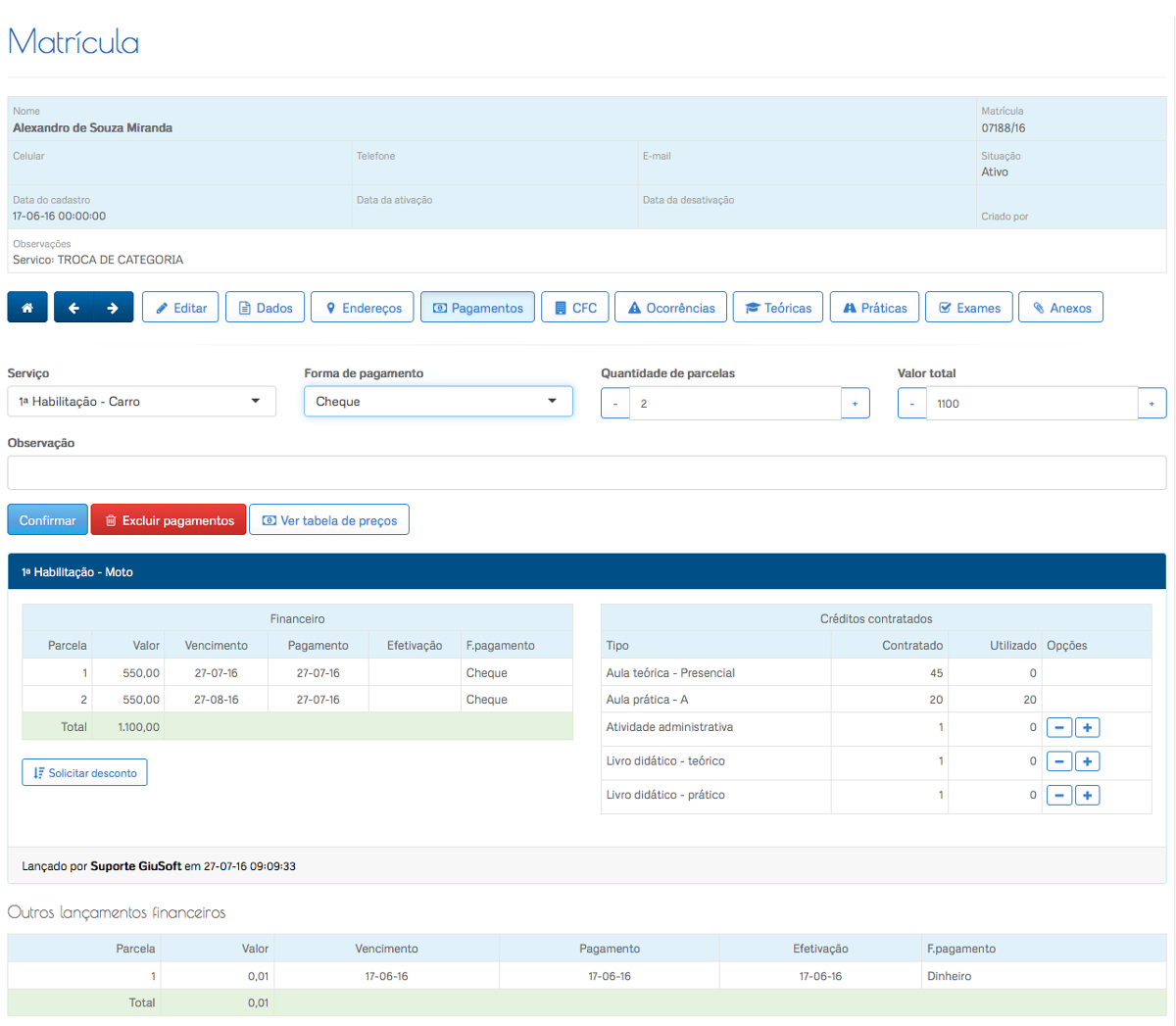Open the Editar button with pencil icon
The width and height of the screenshot is (1176, 1026).
coord(180,308)
